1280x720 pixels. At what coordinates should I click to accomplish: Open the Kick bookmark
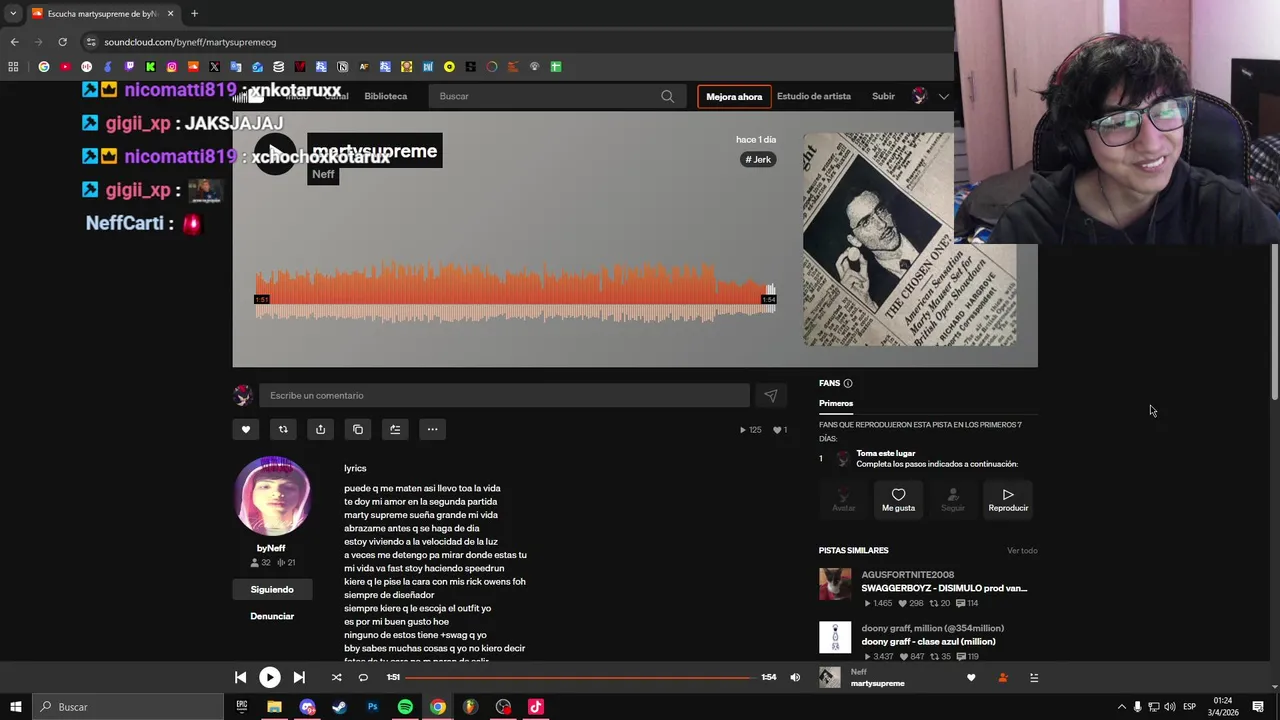tap(150, 67)
